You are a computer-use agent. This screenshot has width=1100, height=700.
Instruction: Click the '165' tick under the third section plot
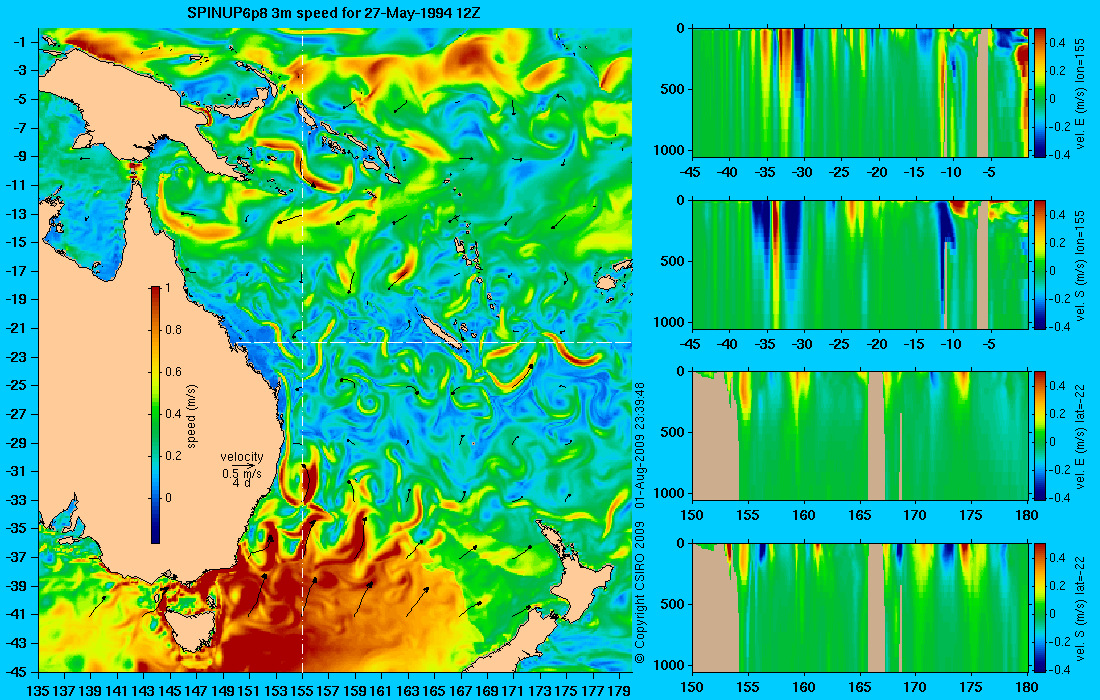pyautogui.click(x=860, y=515)
